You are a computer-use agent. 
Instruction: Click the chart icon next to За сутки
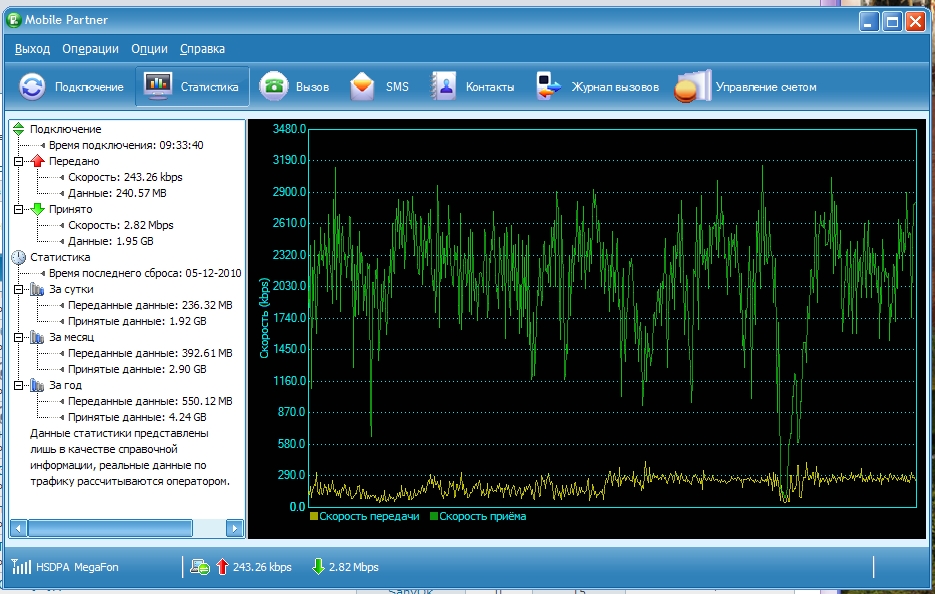37,289
